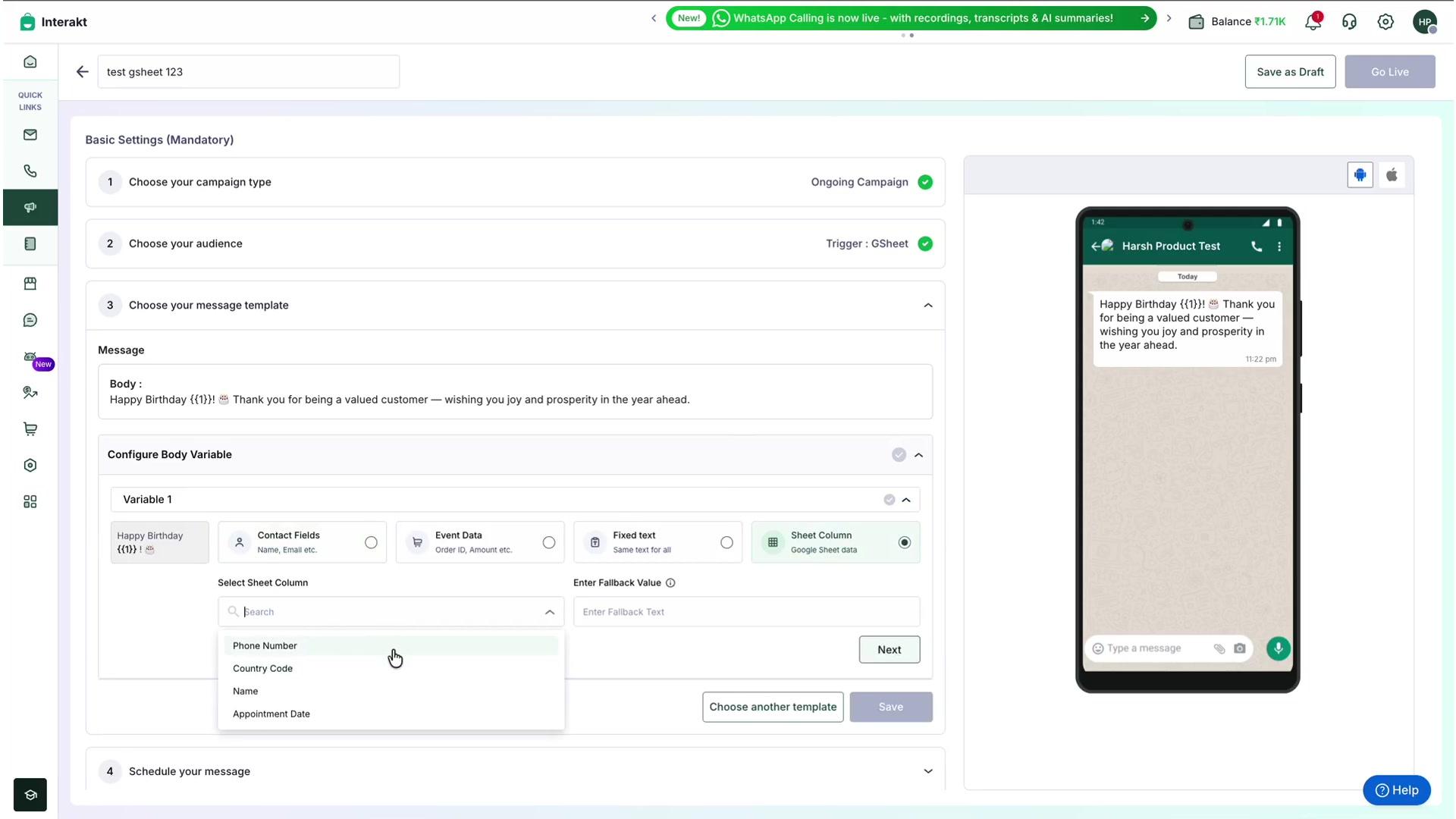
Task: Select the Fixed text radio option
Action: coord(726,542)
